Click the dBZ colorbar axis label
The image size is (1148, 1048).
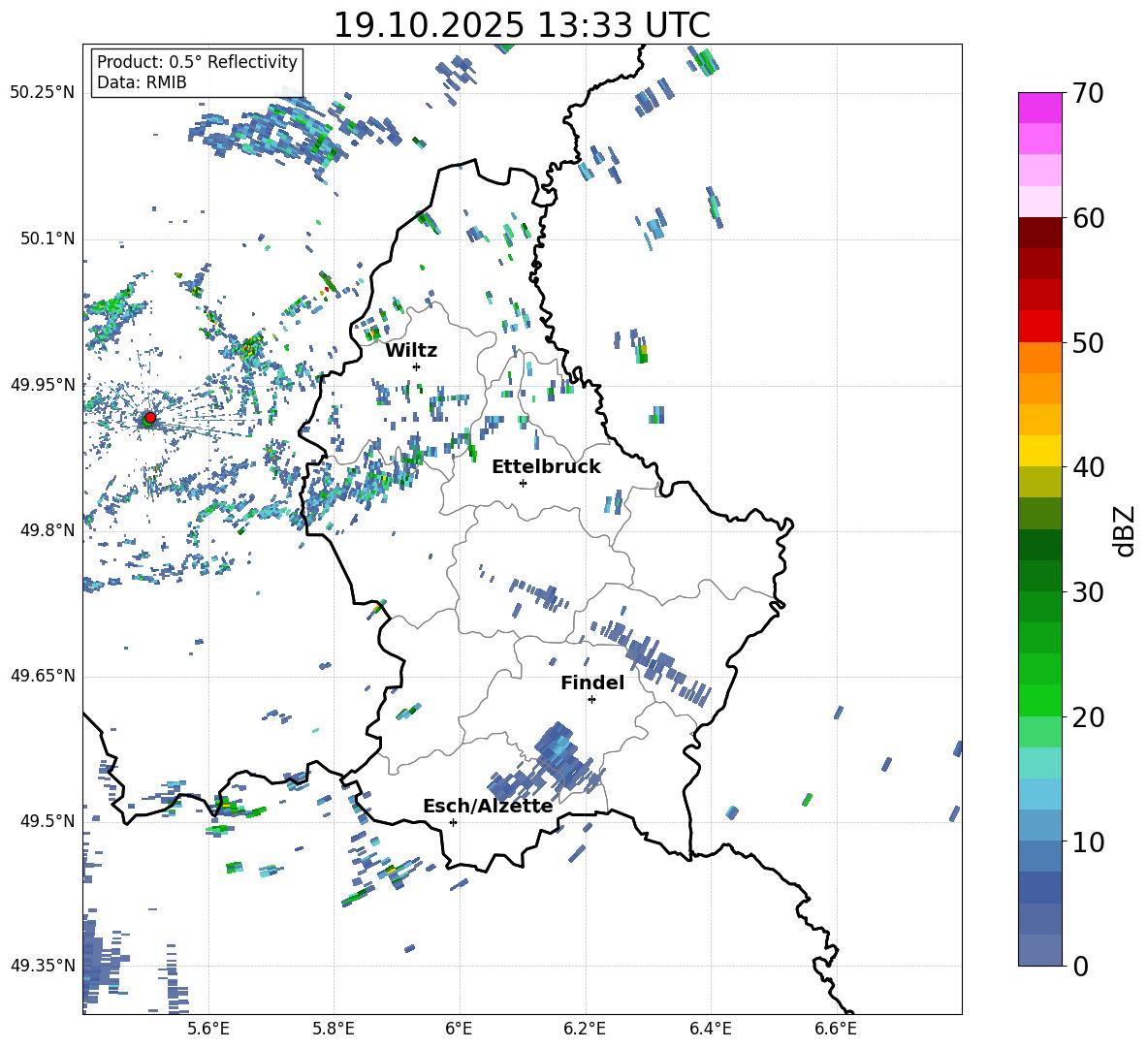tap(1125, 530)
